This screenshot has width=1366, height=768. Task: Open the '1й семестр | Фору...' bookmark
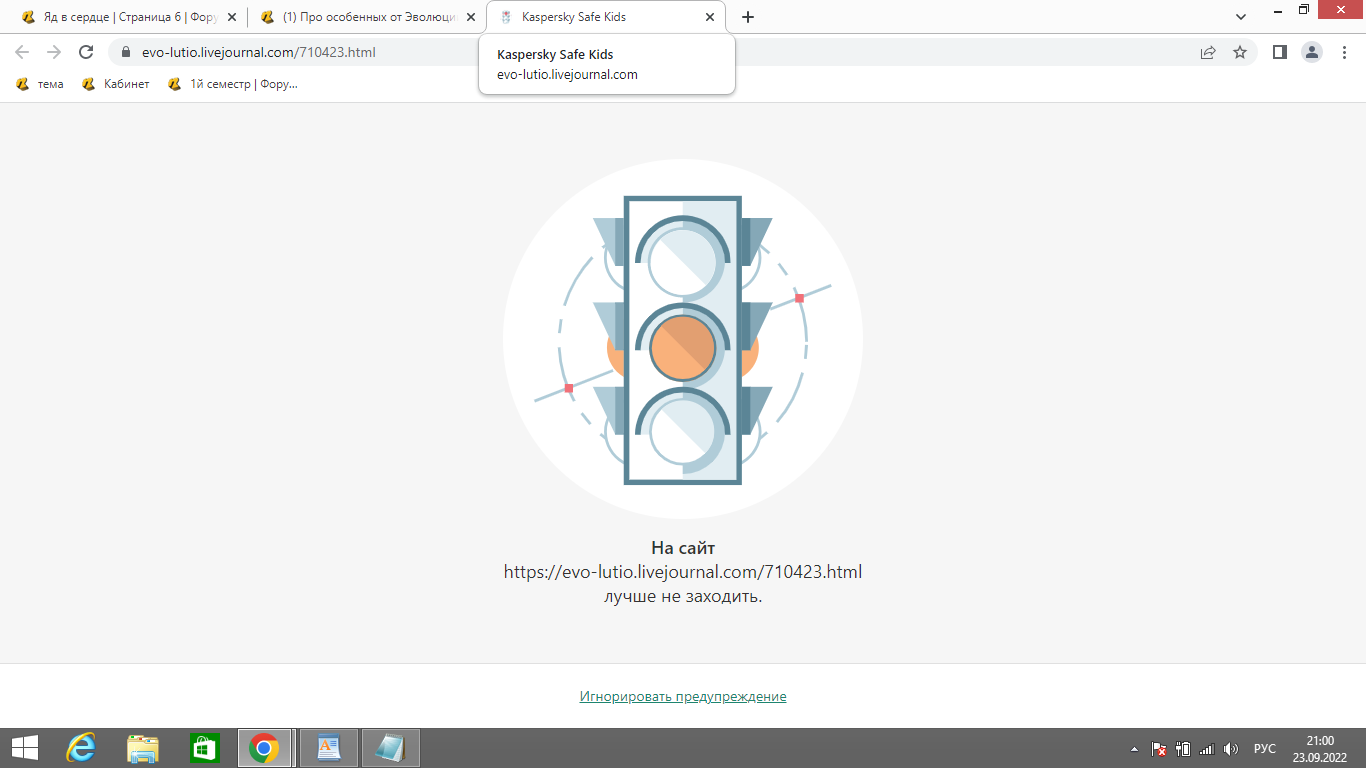233,84
